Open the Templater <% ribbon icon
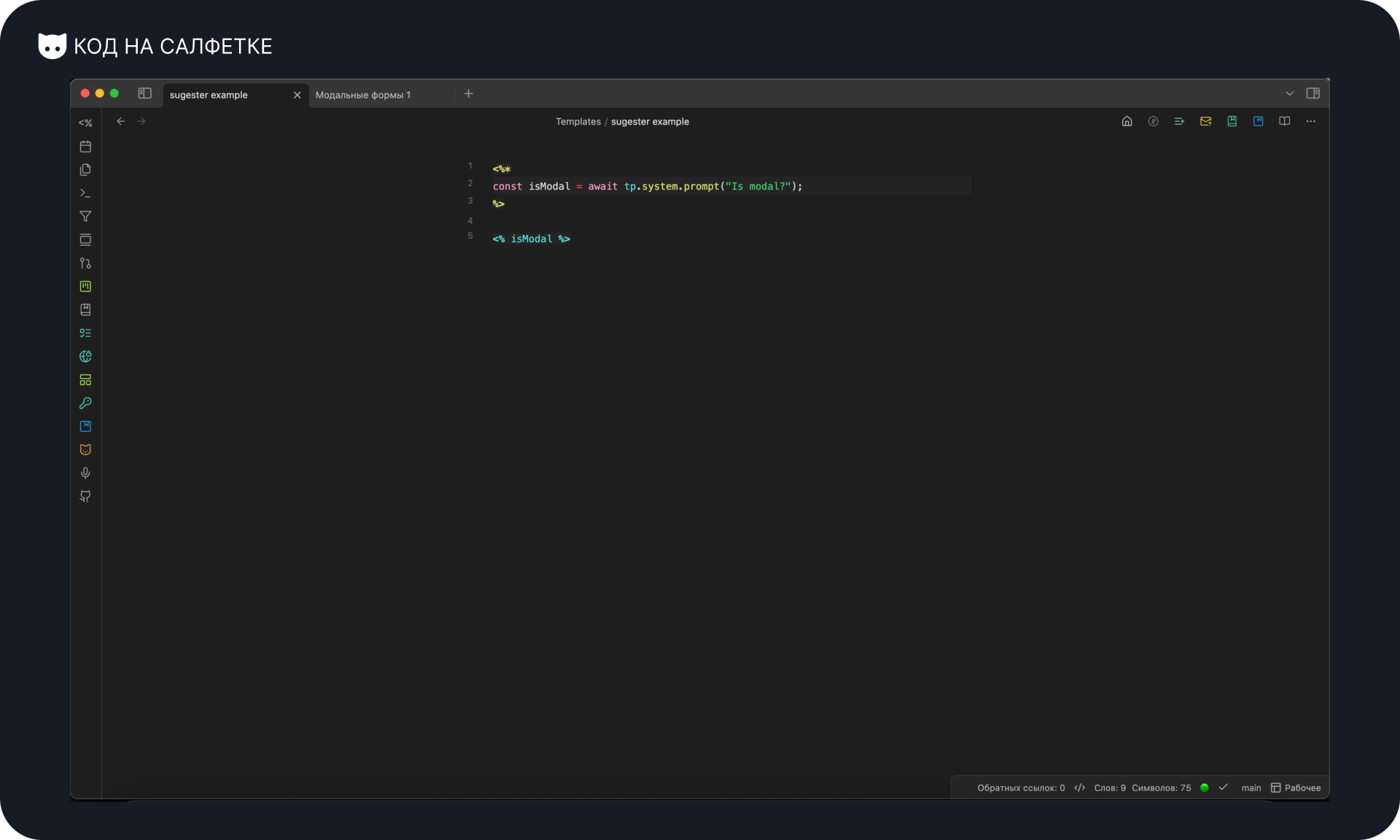The width and height of the screenshot is (1400, 840). 85,123
